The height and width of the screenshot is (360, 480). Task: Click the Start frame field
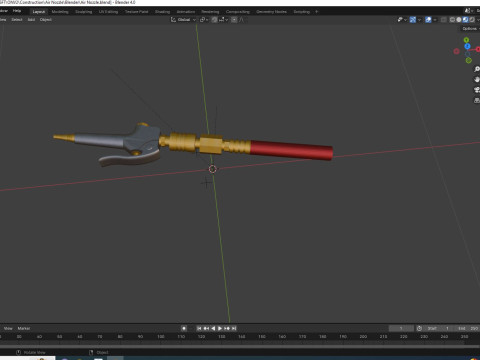[x=438, y=328]
